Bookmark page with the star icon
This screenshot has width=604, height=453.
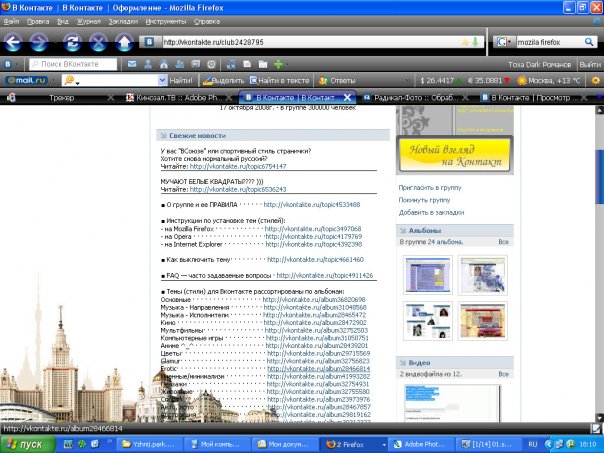point(465,42)
